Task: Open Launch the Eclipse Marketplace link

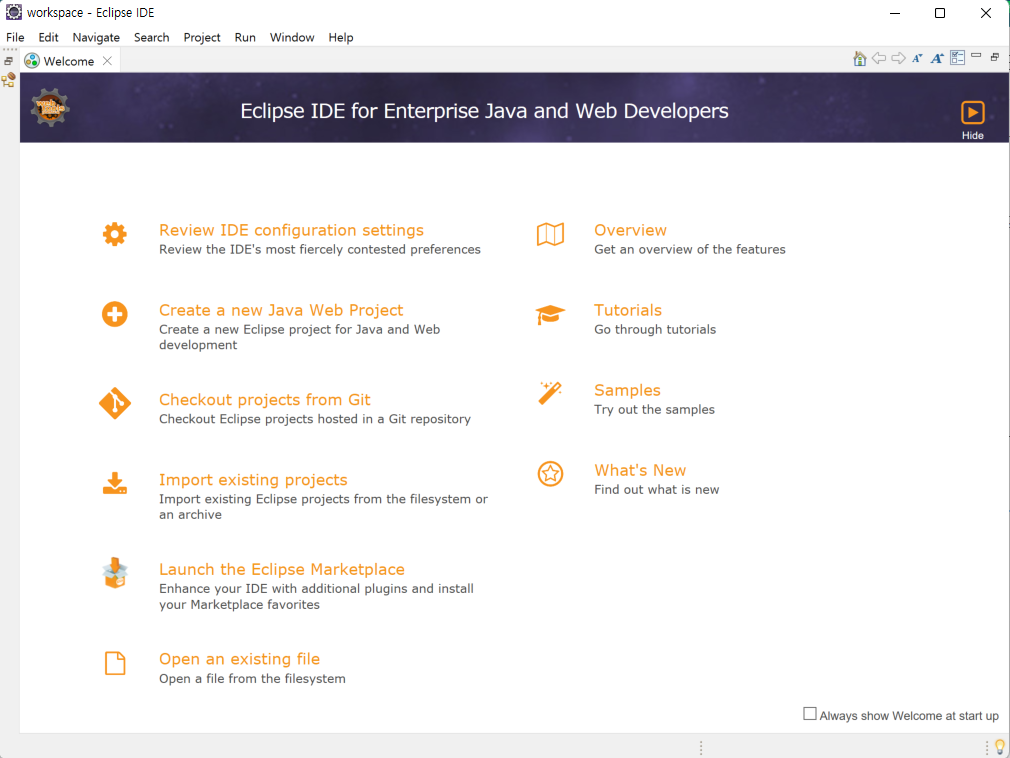Action: 281,569
